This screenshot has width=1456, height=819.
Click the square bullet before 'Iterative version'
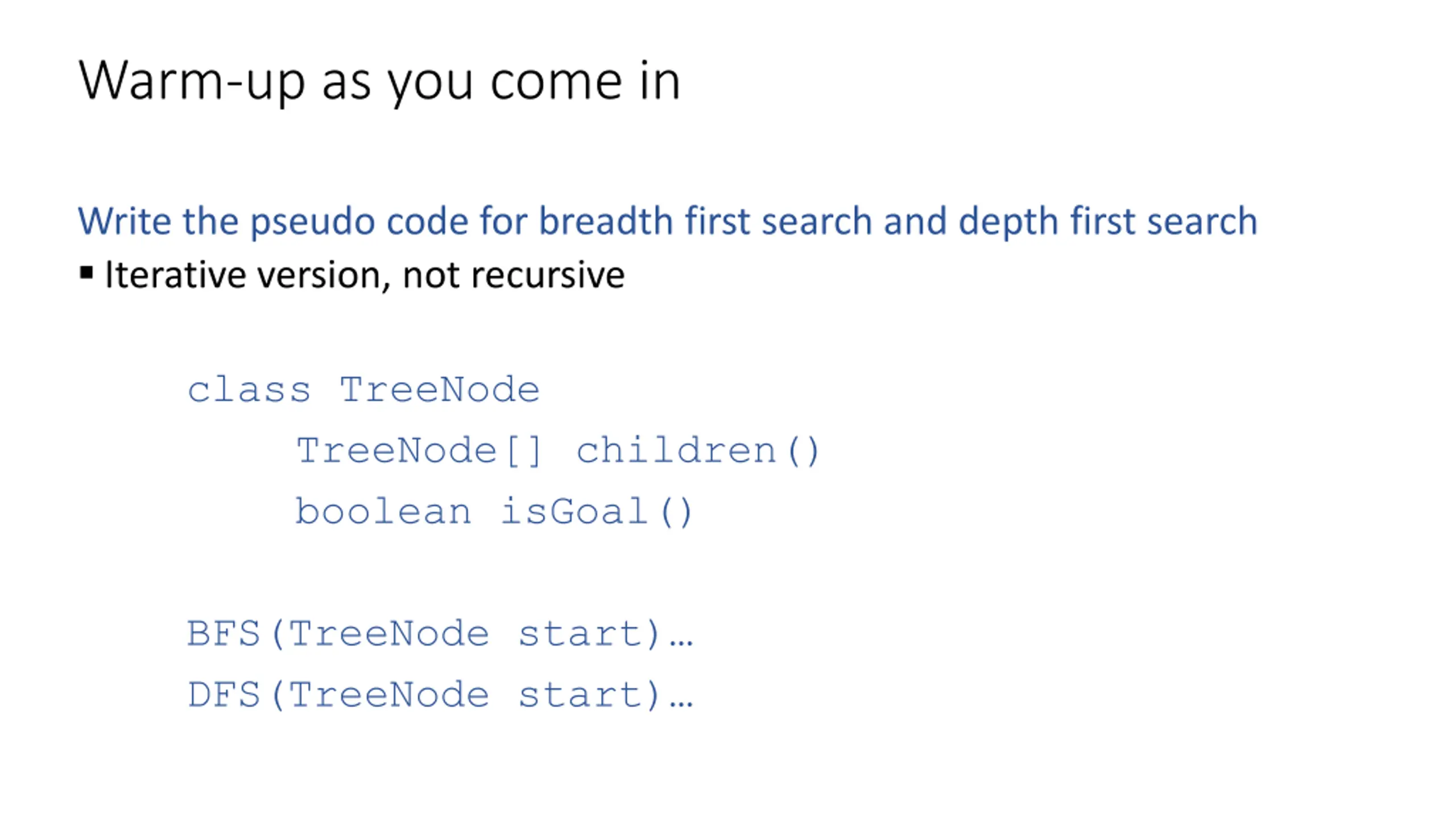click(86, 273)
